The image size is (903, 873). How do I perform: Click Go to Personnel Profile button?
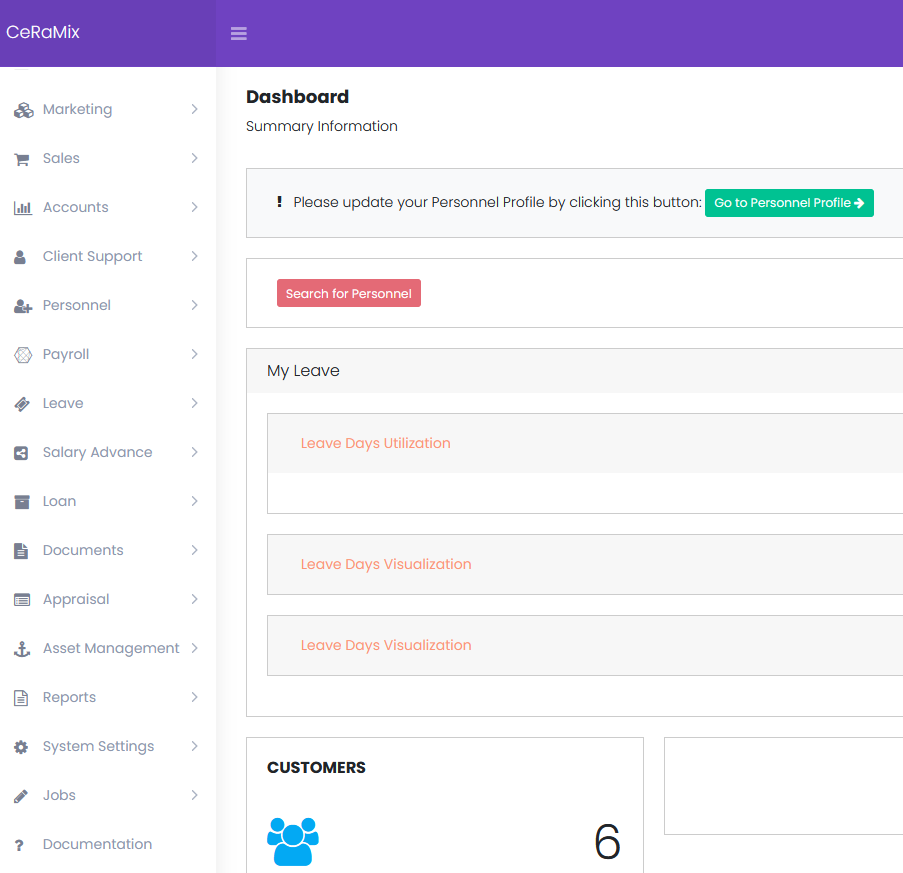point(789,203)
